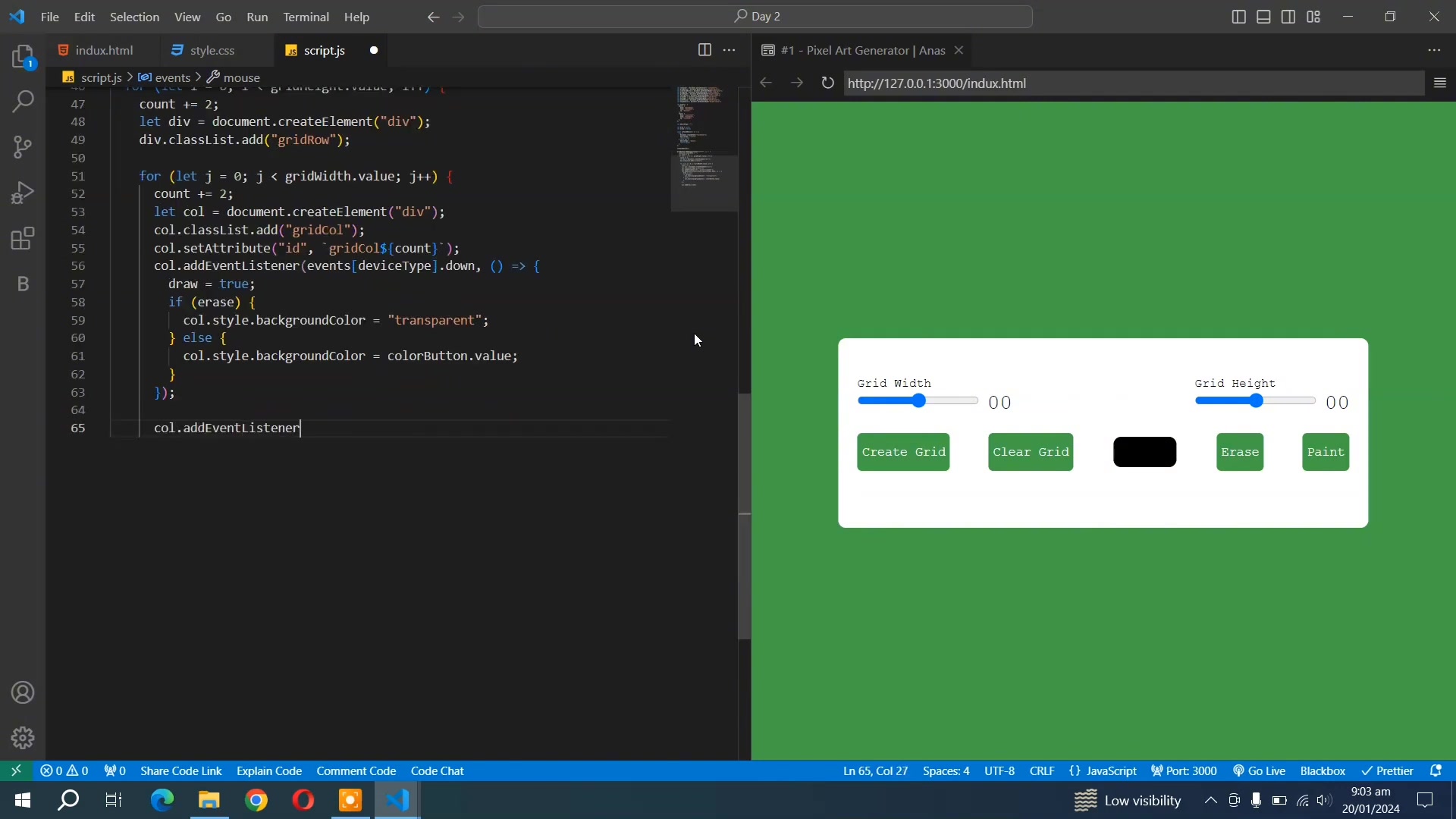The image size is (1456, 819).
Task: Open the Search view in activity bar
Action: pos(23,102)
